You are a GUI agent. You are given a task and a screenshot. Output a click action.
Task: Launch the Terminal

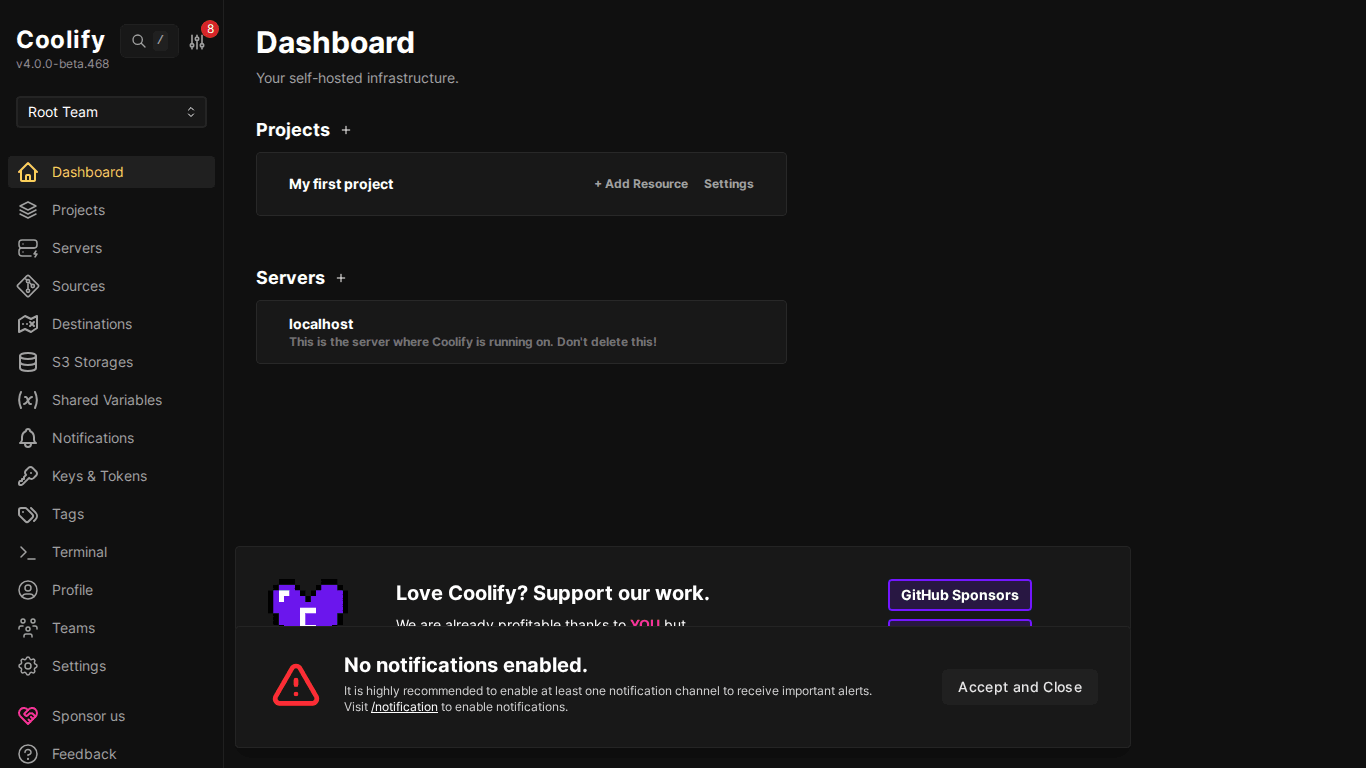[x=79, y=552]
